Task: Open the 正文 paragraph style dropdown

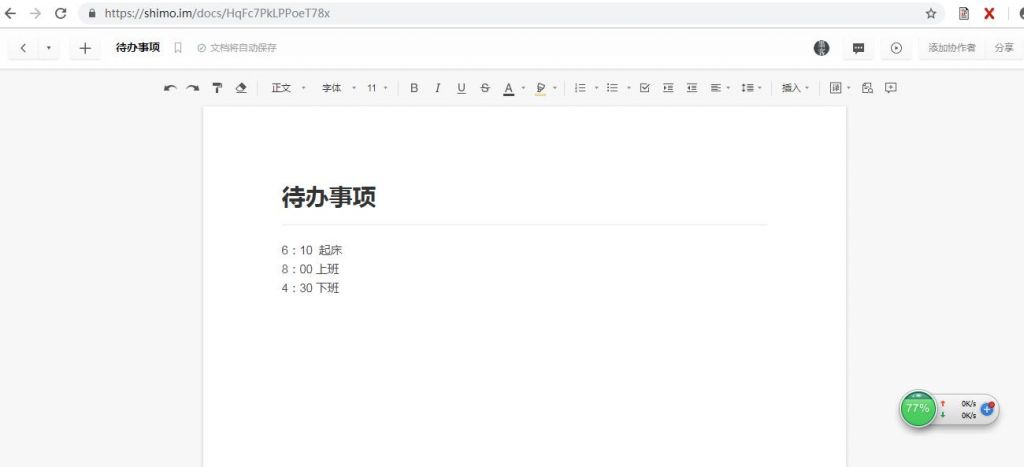Action: [288, 88]
